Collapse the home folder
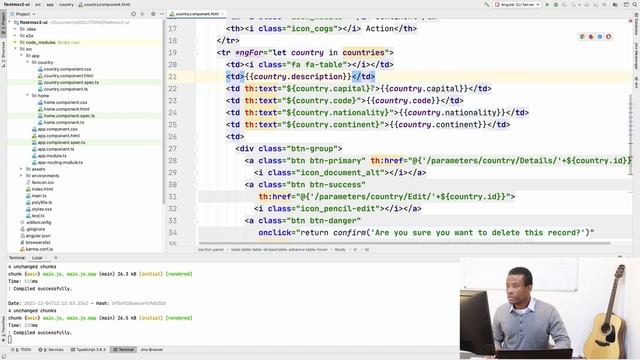 (27, 96)
